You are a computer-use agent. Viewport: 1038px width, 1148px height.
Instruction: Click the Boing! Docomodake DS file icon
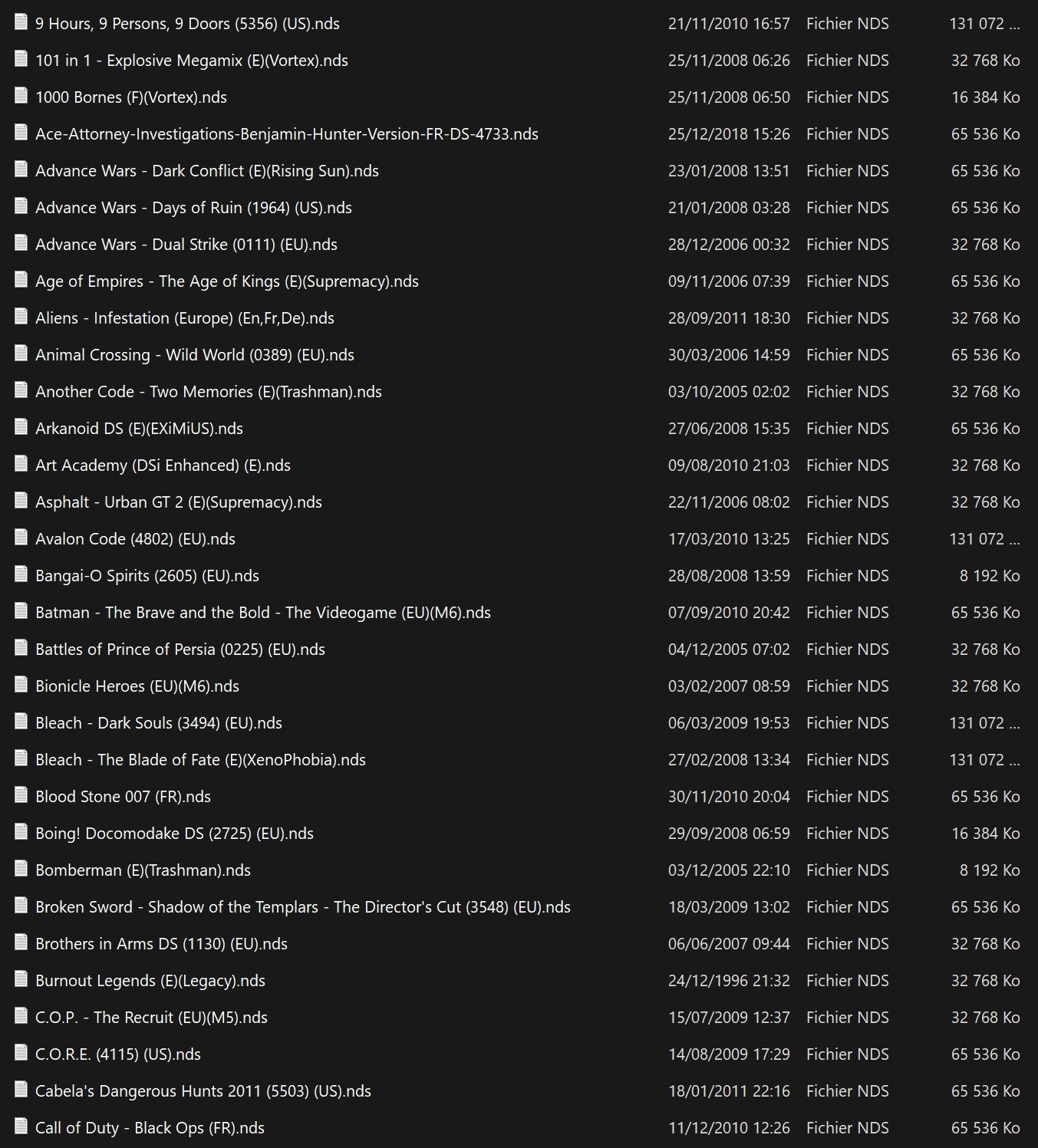pyautogui.click(x=21, y=832)
